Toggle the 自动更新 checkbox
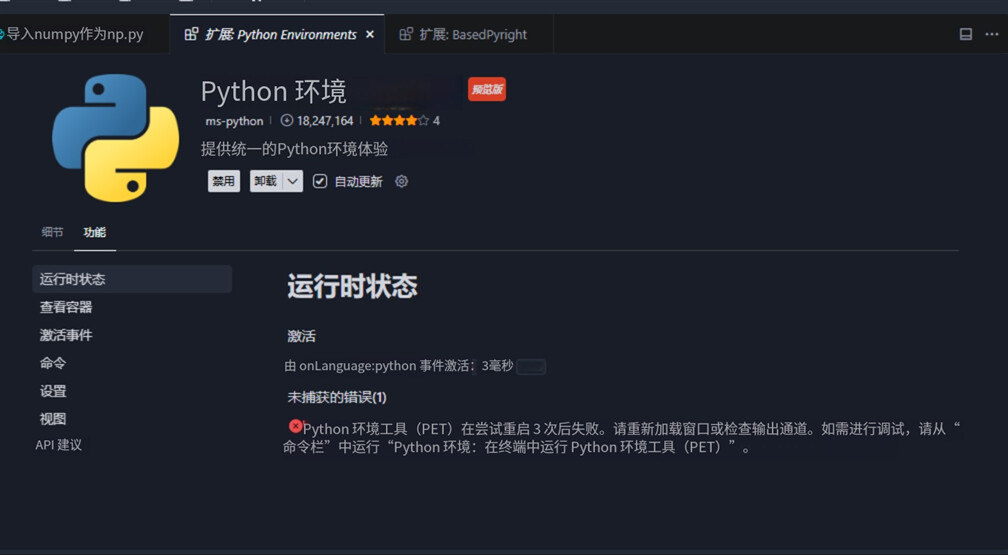1008x555 pixels. click(320, 182)
